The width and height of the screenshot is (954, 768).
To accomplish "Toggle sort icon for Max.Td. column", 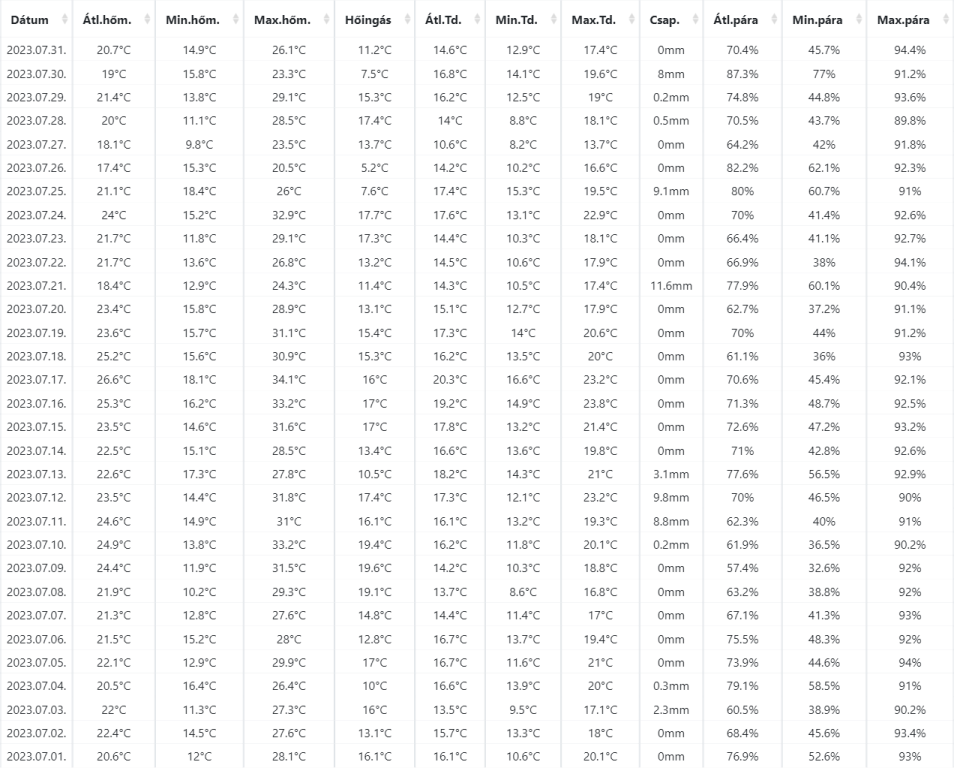I will [x=632, y=19].
